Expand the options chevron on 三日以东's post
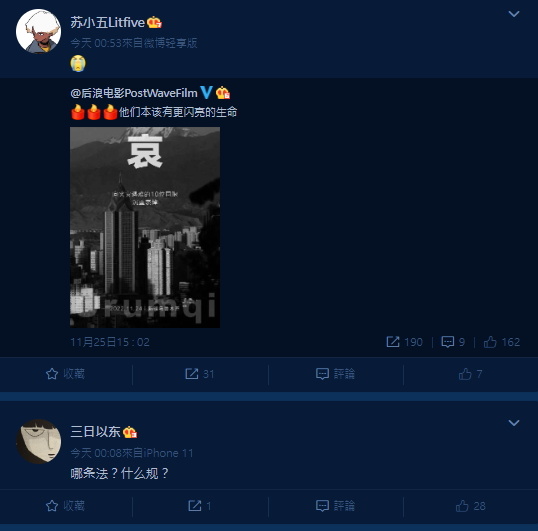 point(514,423)
